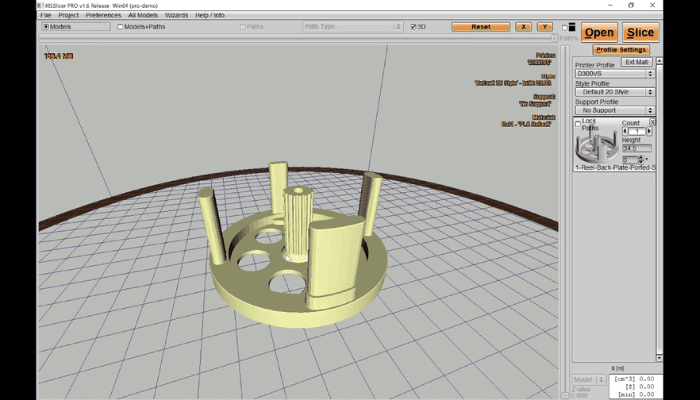Click the orange Reset view button
The image size is (700, 400).
pos(481,27)
